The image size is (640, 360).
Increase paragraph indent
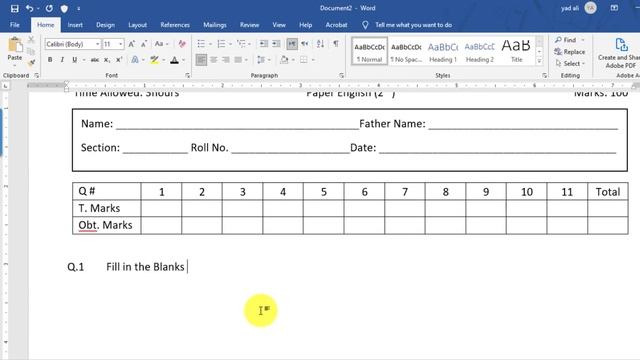(x=276, y=44)
